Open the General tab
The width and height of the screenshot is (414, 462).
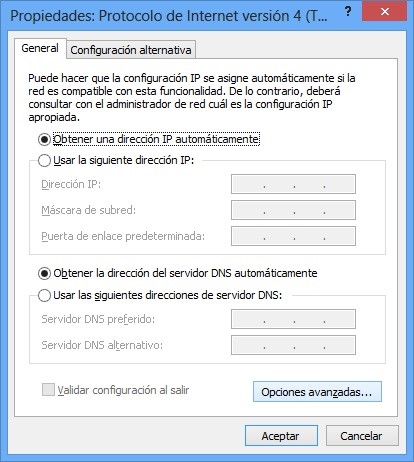click(40, 48)
